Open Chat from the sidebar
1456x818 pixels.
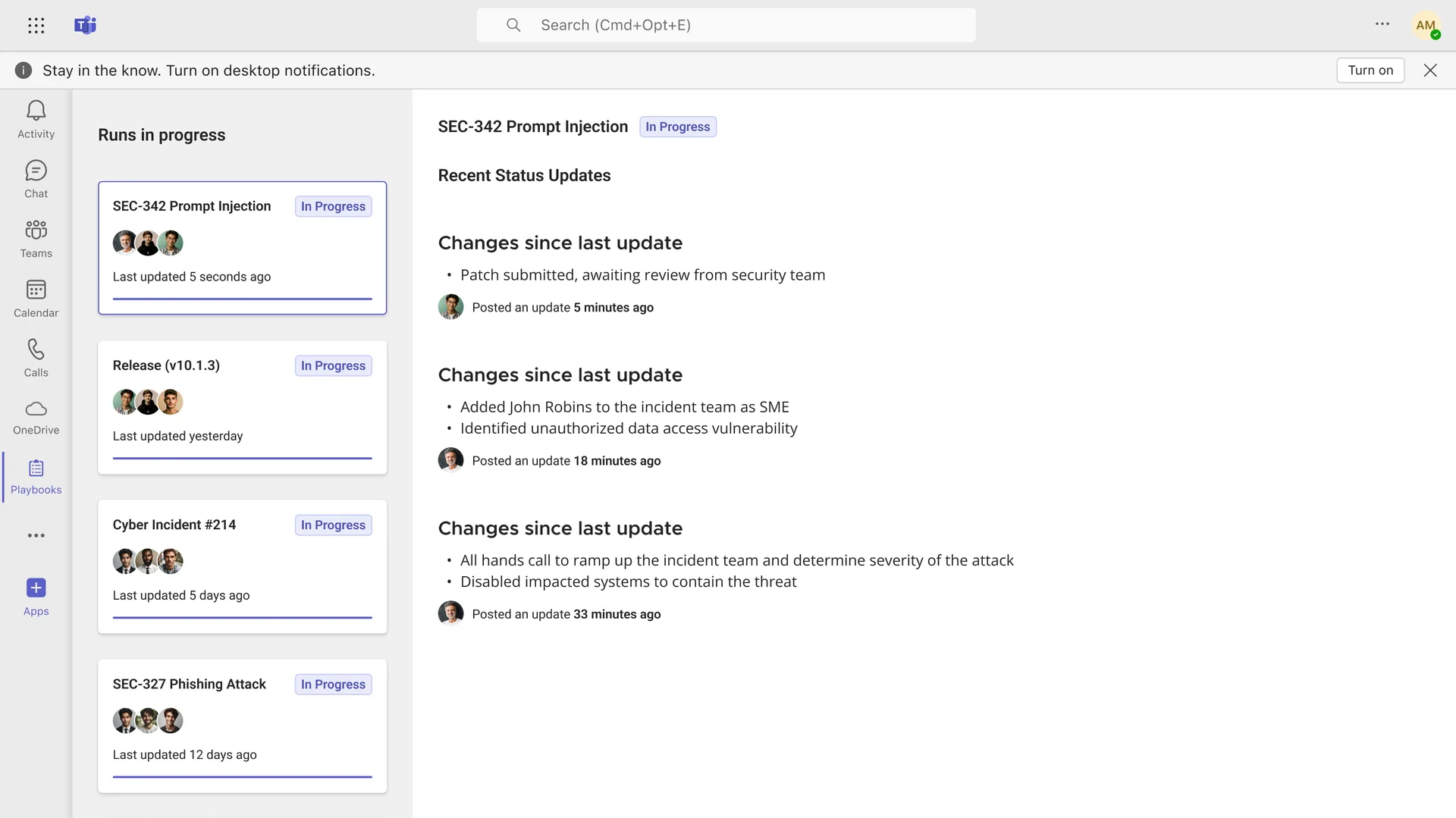click(x=36, y=179)
